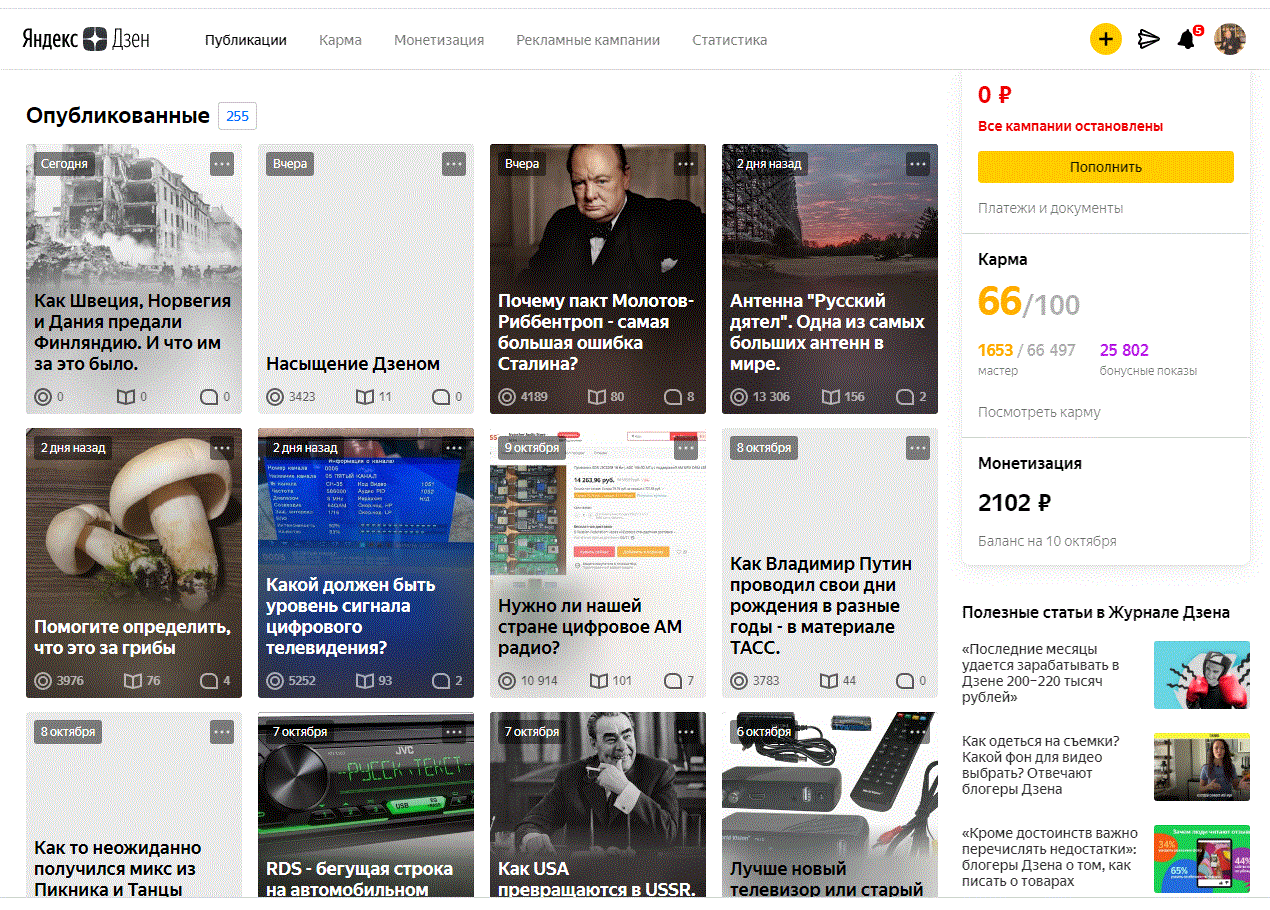Open notifications bell icon
1270x910 pixels.
click(x=1187, y=40)
